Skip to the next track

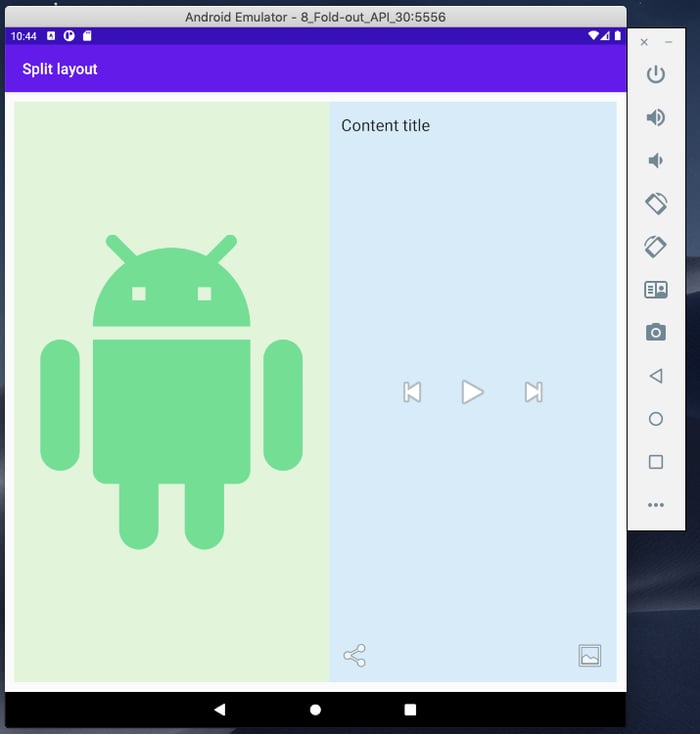534,392
